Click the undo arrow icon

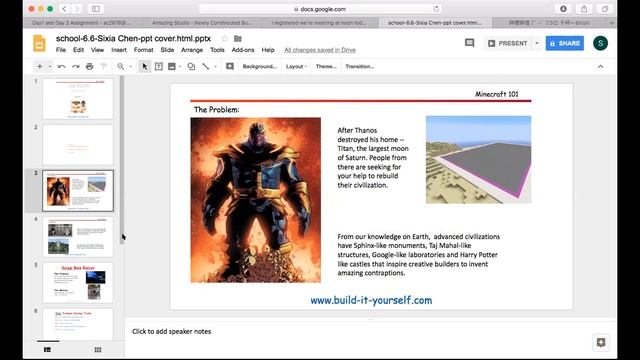(x=62, y=66)
